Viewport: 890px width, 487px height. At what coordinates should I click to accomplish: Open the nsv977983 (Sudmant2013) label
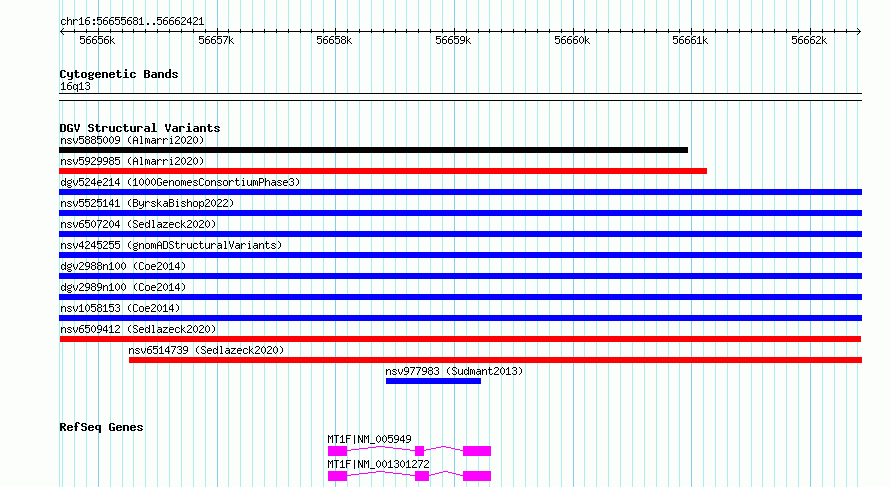pos(454,371)
